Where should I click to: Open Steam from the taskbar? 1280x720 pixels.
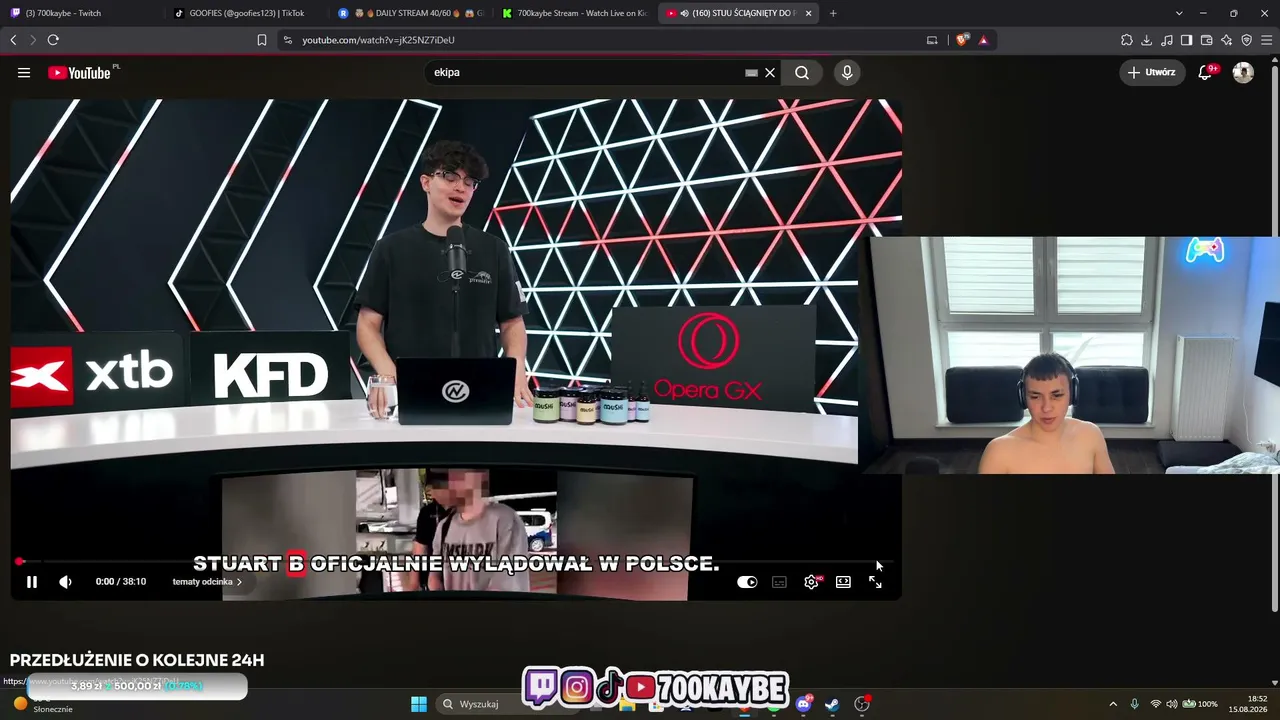(x=832, y=704)
